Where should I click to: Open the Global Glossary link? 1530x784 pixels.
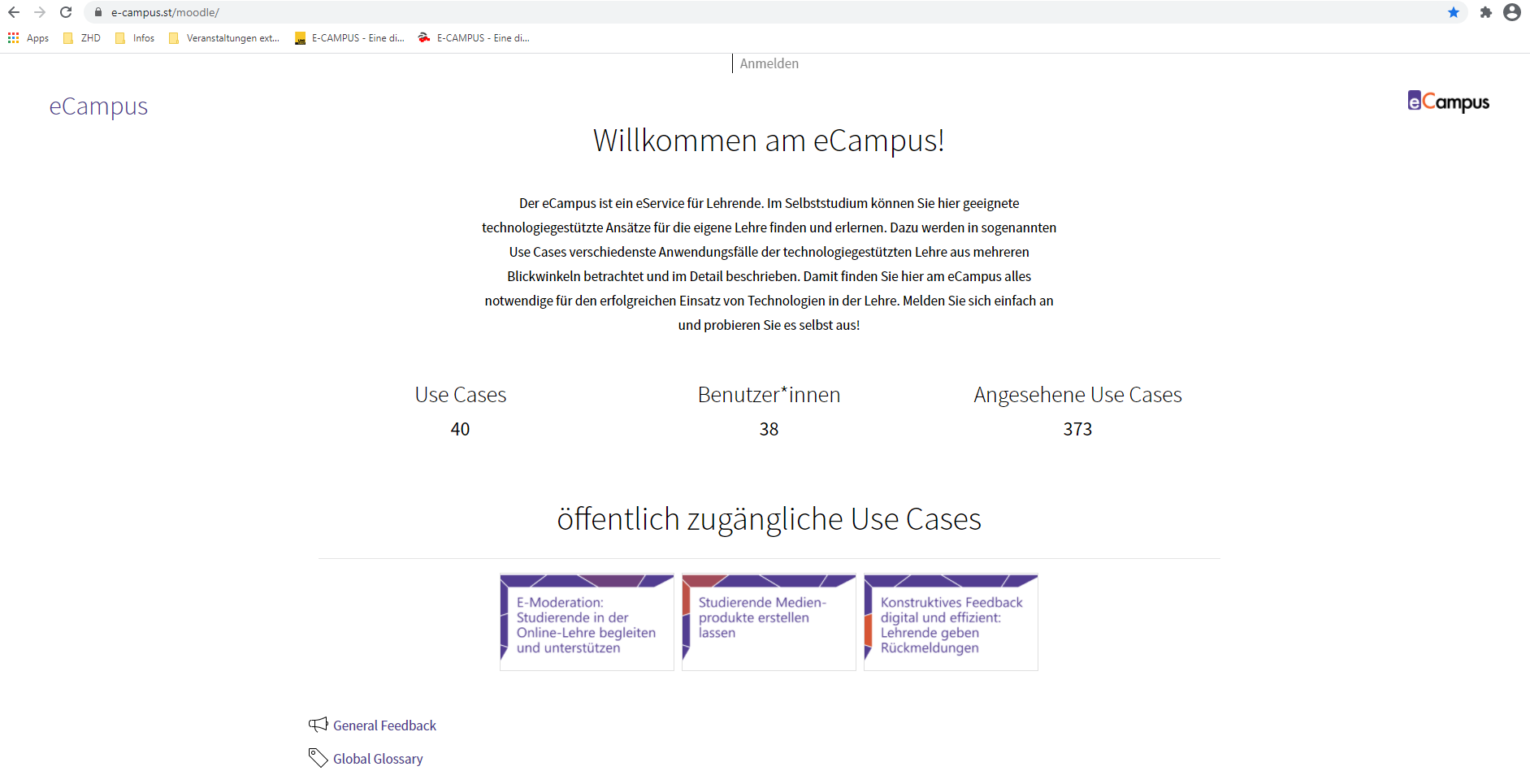click(x=378, y=759)
